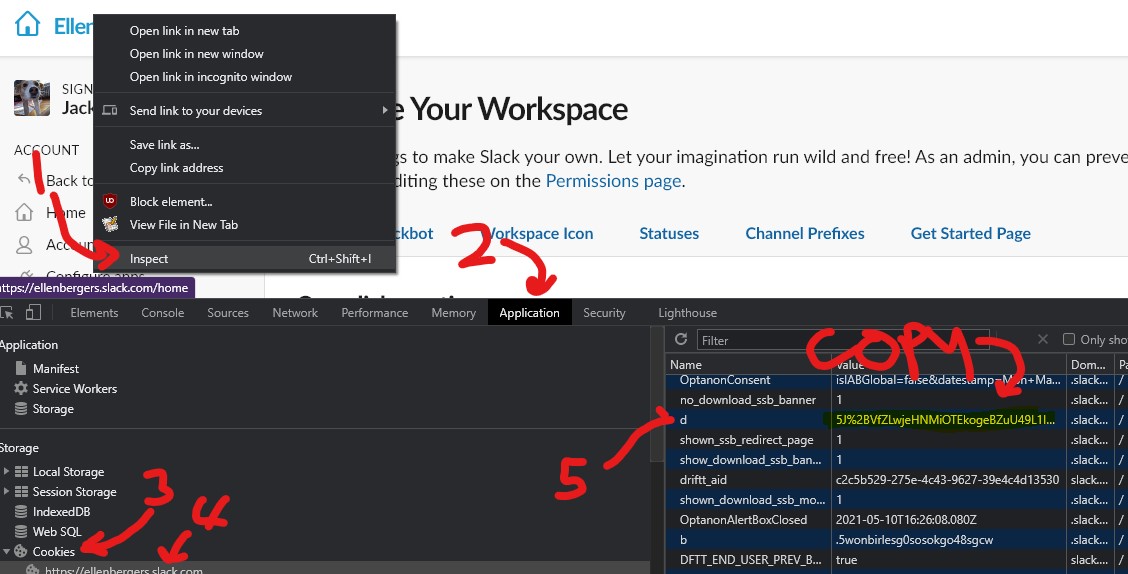Choose Inspect in the context menu
Viewport: 1128px width, 574px height.
[x=245, y=259]
